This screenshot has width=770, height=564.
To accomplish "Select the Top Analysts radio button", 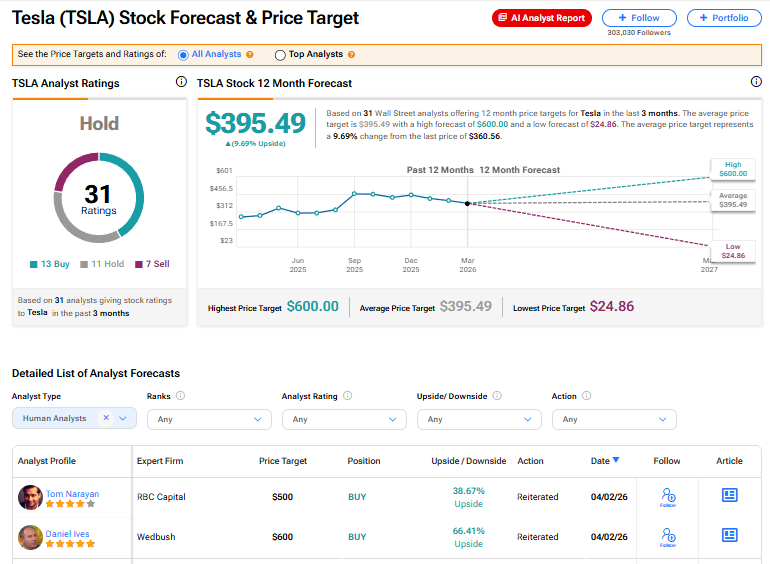I will pyautogui.click(x=279, y=54).
